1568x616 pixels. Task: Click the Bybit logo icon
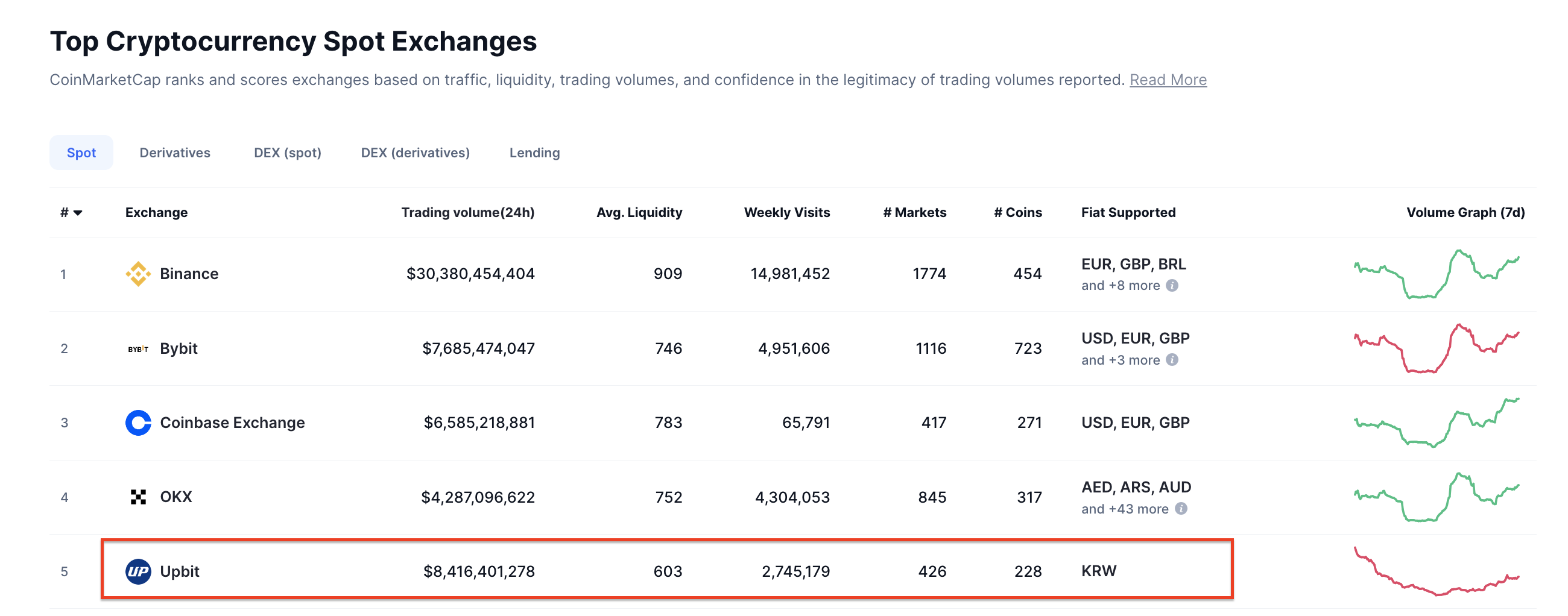pos(138,349)
